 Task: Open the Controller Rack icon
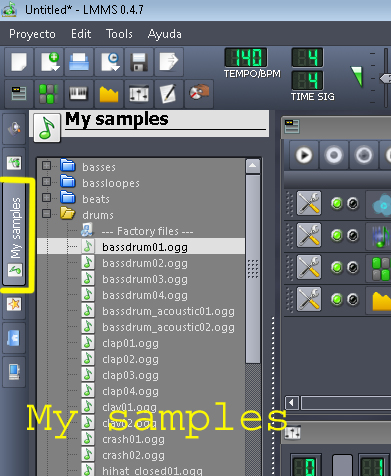point(199,94)
